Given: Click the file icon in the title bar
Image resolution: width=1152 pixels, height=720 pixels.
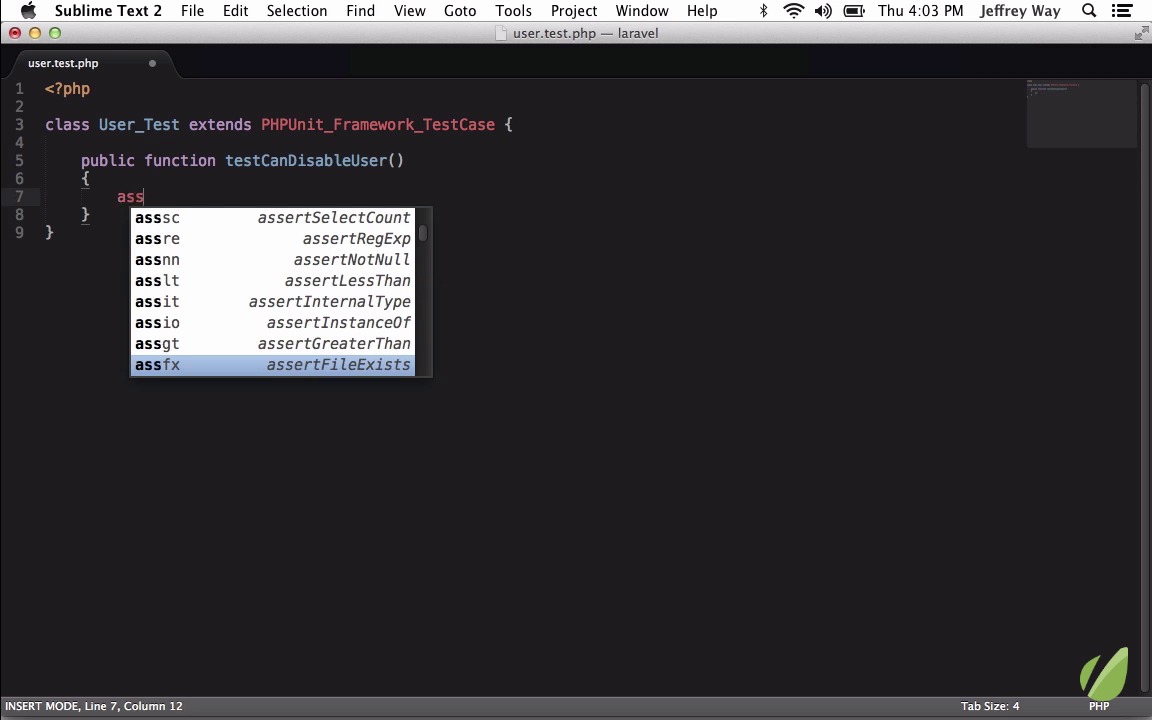Looking at the screenshot, I should (501, 33).
